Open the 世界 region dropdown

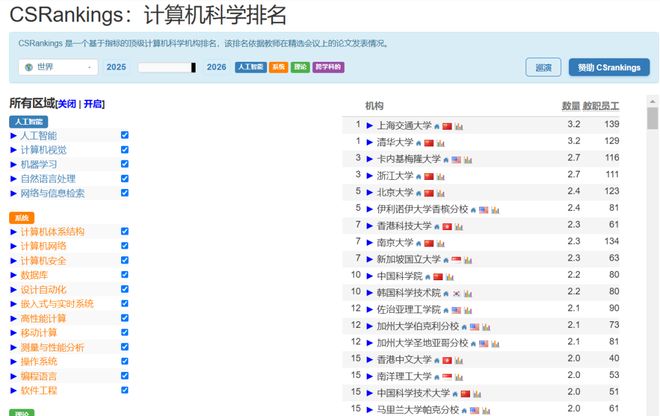[x=58, y=67]
